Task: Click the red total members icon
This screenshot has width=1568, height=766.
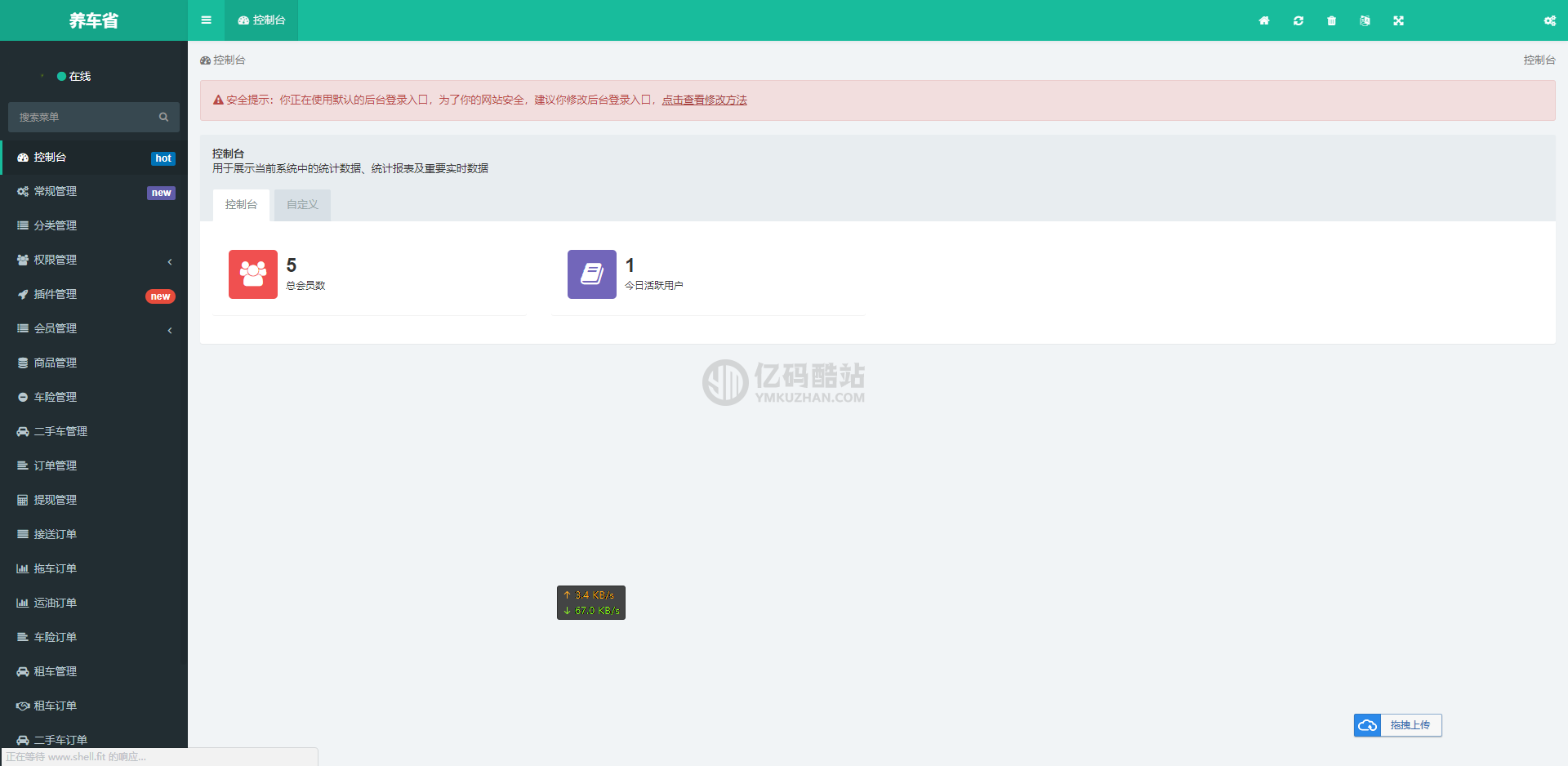Action: 253,274
